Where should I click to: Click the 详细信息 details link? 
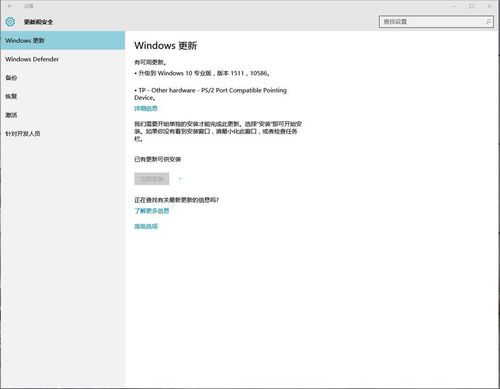coord(146,108)
